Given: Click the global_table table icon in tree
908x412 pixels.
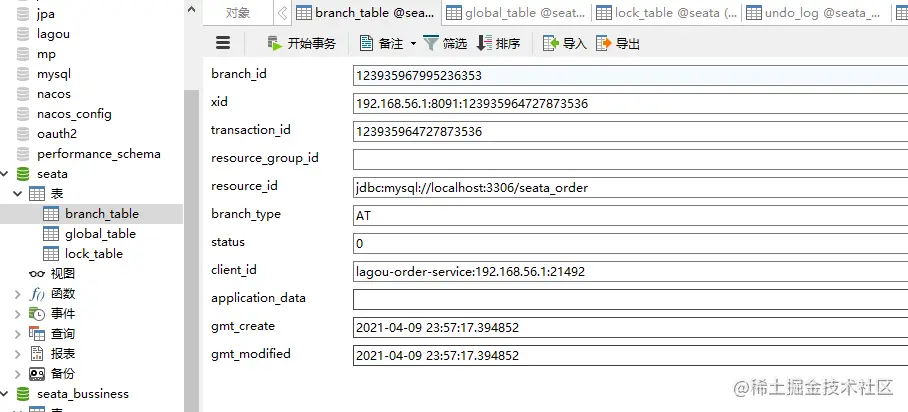Looking at the screenshot, I should 51,234.
